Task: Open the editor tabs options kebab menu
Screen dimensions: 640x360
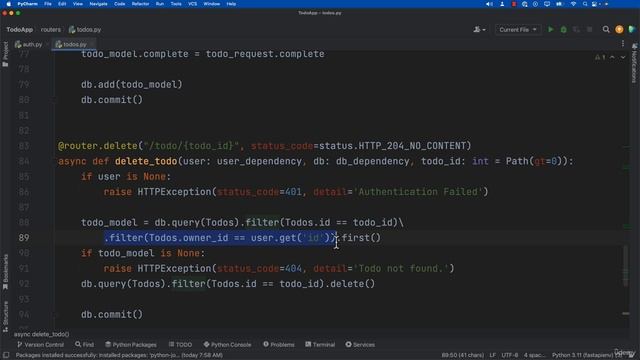Action: 623,44
